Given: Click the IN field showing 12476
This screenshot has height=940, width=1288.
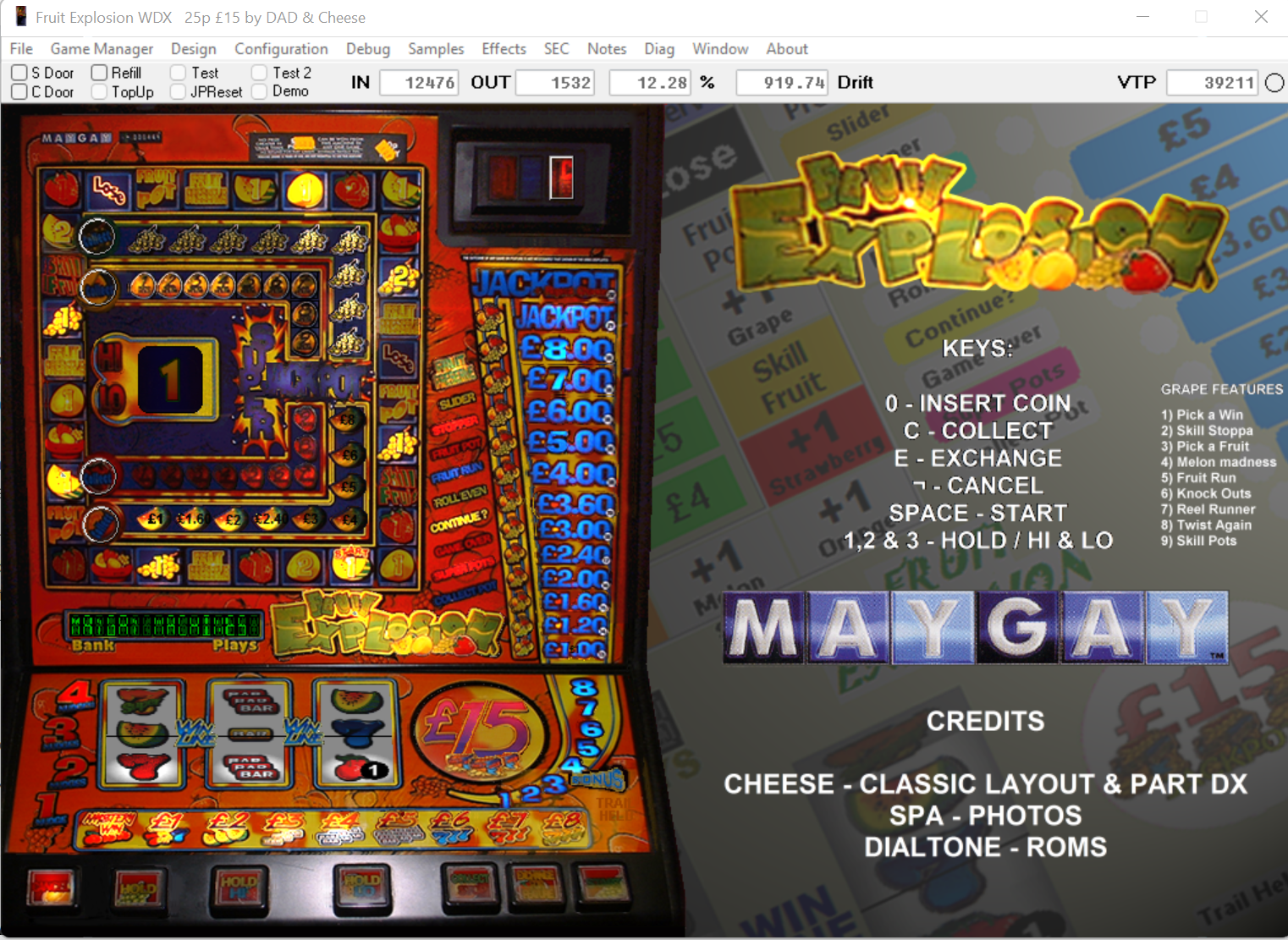Looking at the screenshot, I should pos(420,82).
